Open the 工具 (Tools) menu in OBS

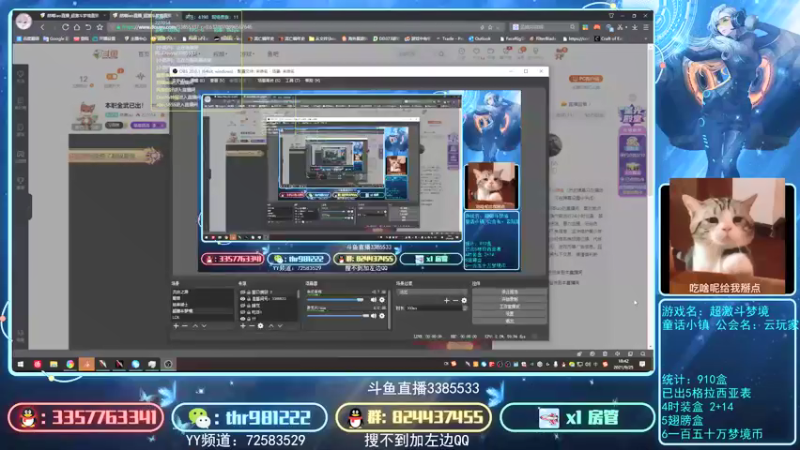tap(293, 81)
